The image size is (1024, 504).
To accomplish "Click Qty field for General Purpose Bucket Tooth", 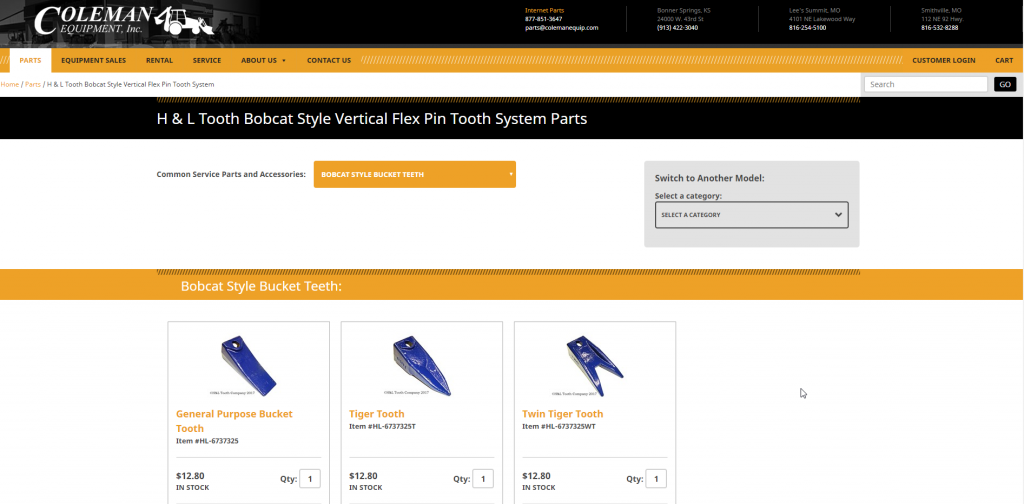I will (x=310, y=479).
